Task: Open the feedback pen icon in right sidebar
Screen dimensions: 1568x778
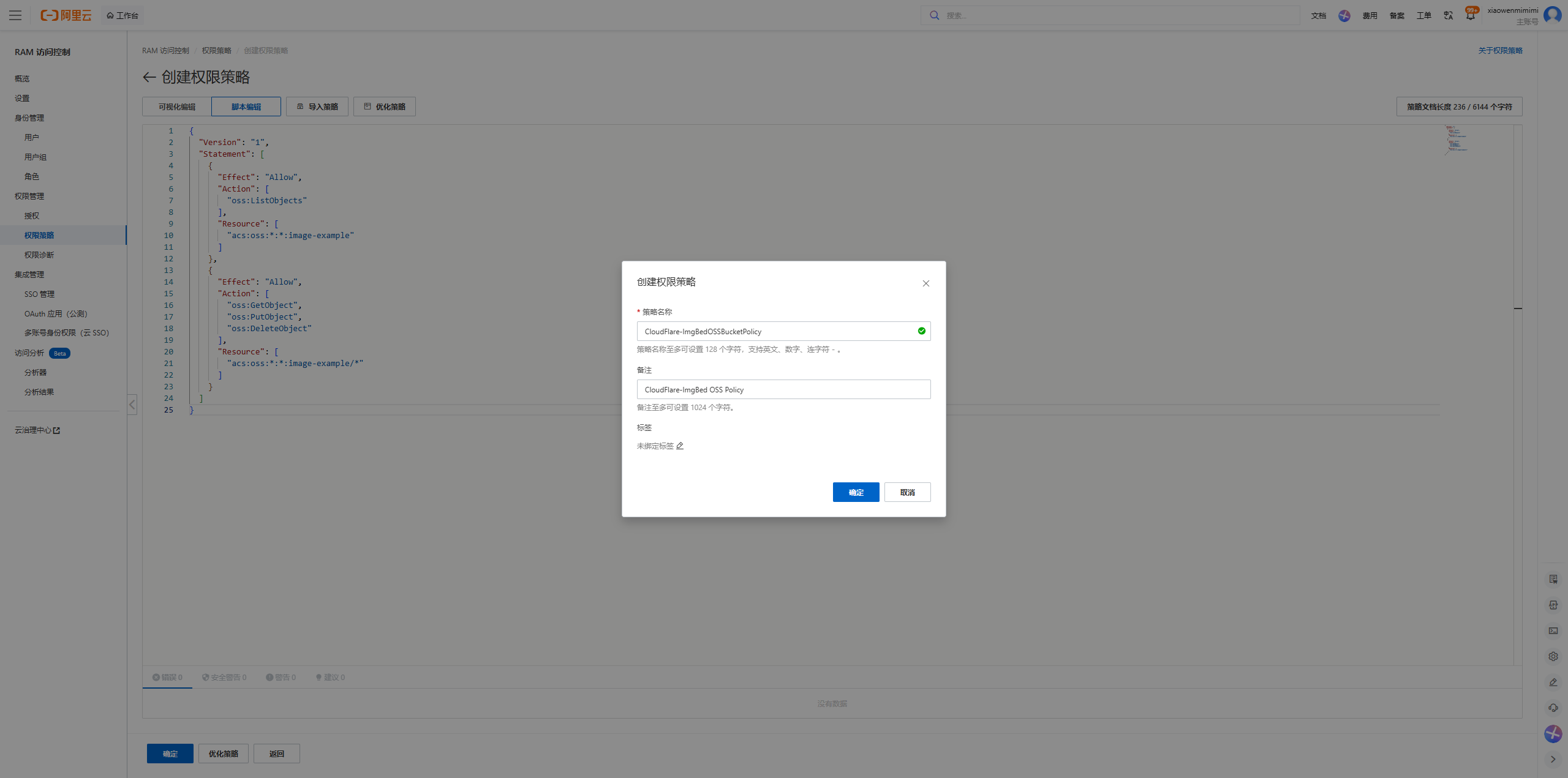Action: 1553,681
